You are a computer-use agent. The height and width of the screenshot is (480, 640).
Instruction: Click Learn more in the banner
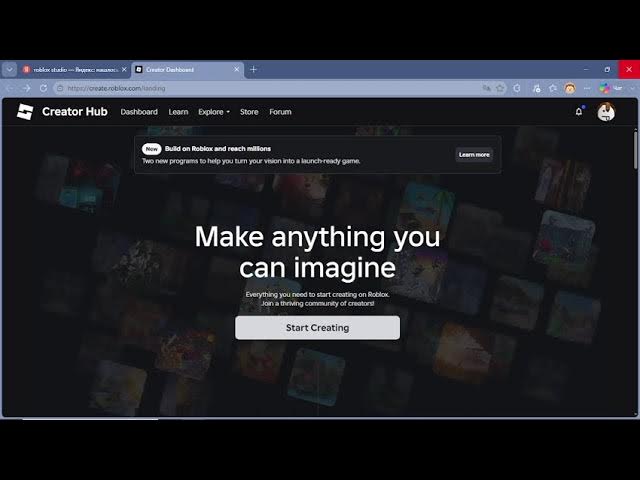coord(474,155)
